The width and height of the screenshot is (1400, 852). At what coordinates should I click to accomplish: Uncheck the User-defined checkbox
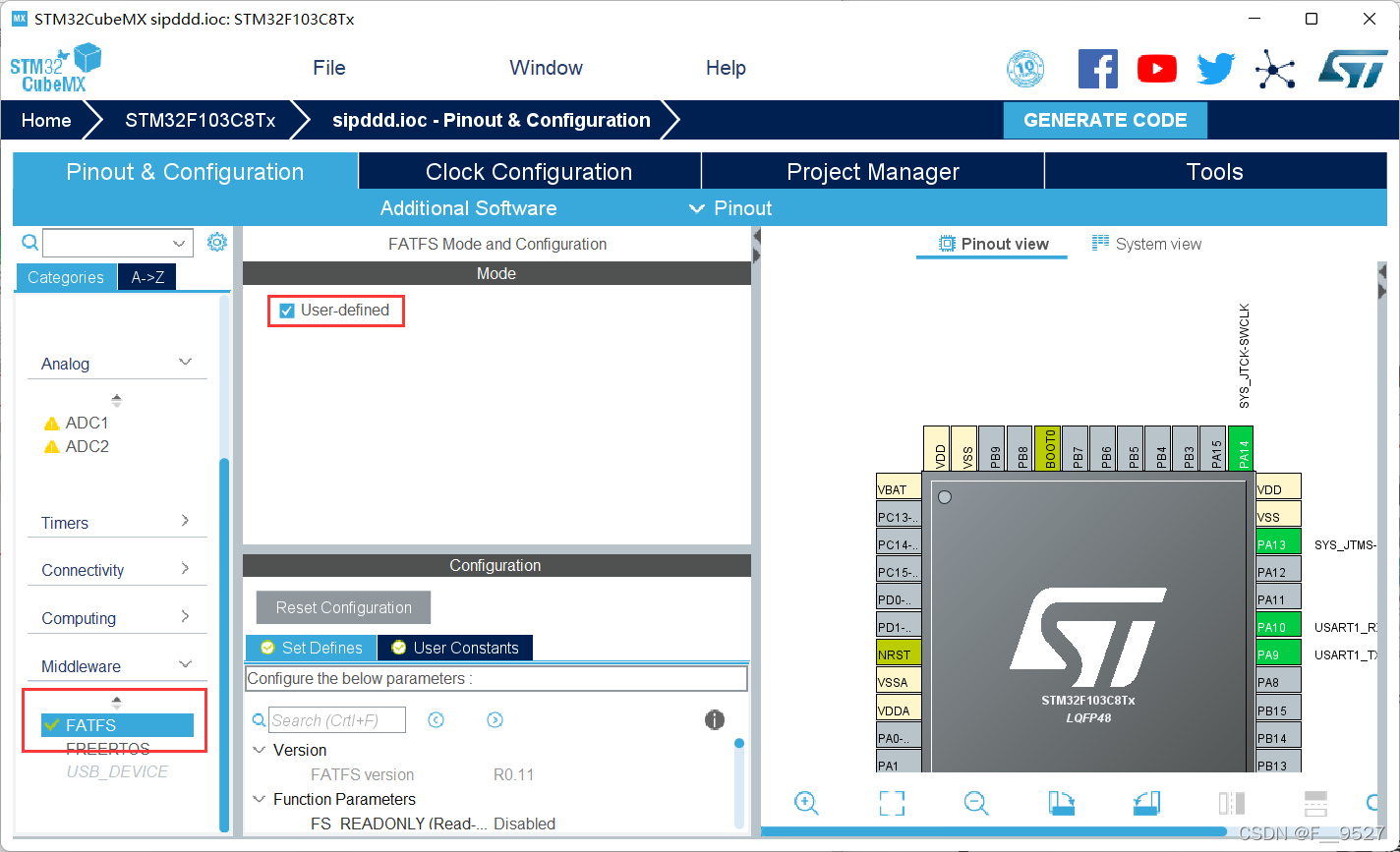(287, 311)
